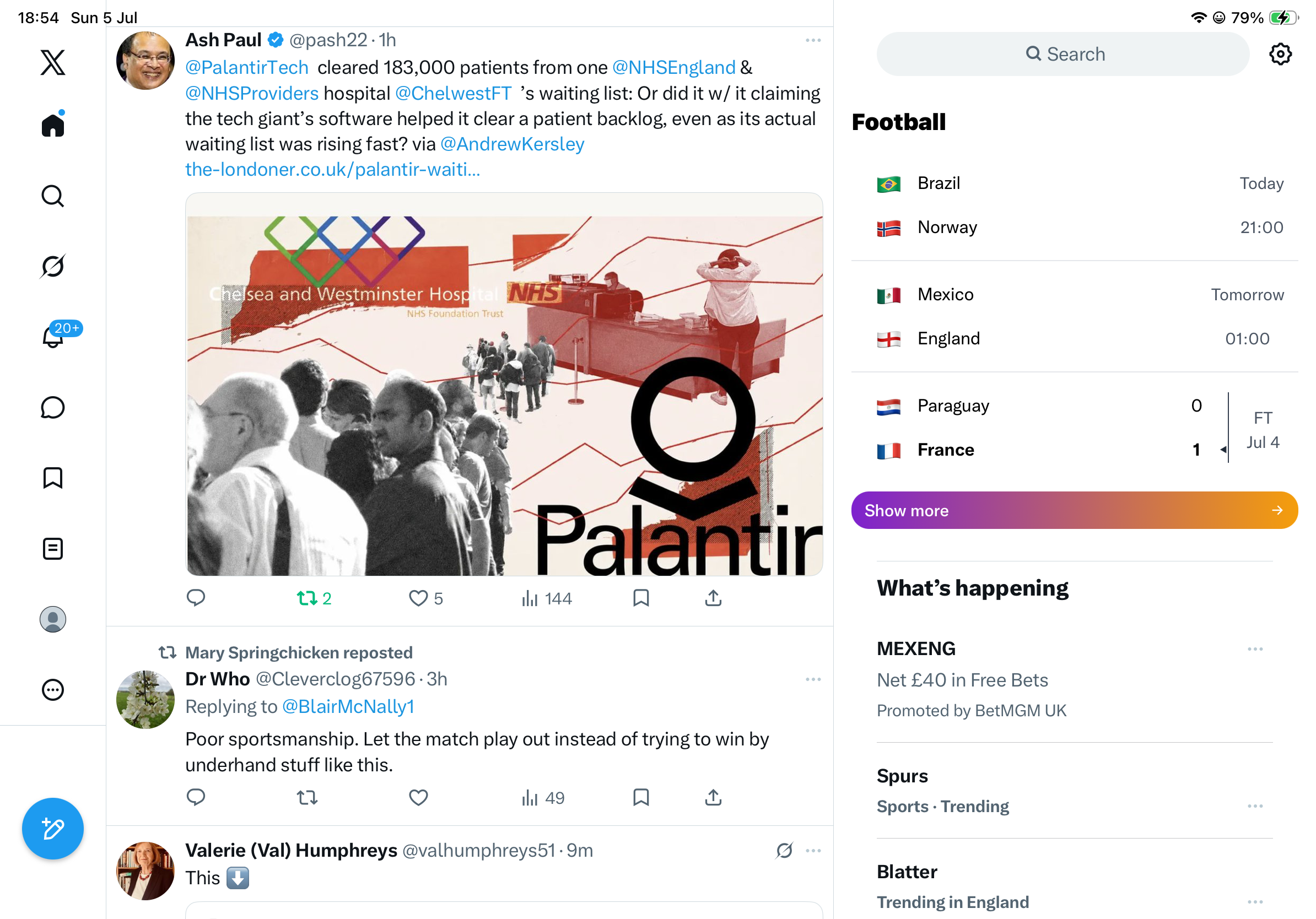Open trends settings gear icon
This screenshot has width=1316, height=919.
(1280, 55)
